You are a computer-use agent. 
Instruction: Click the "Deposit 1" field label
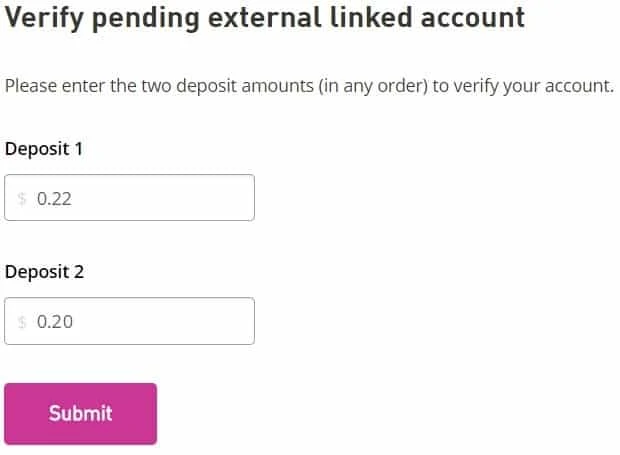click(44, 149)
